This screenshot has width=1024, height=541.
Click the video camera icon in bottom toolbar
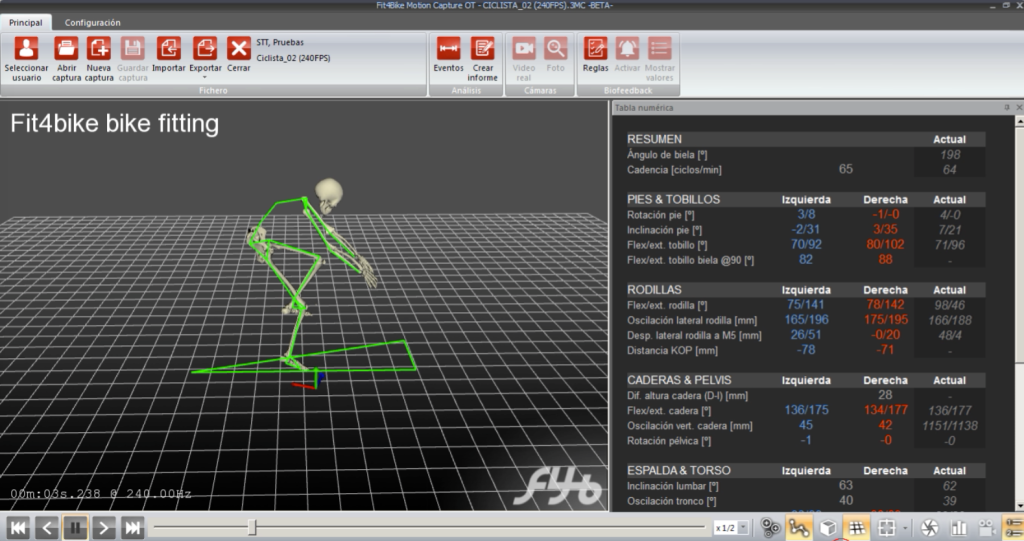click(x=987, y=528)
